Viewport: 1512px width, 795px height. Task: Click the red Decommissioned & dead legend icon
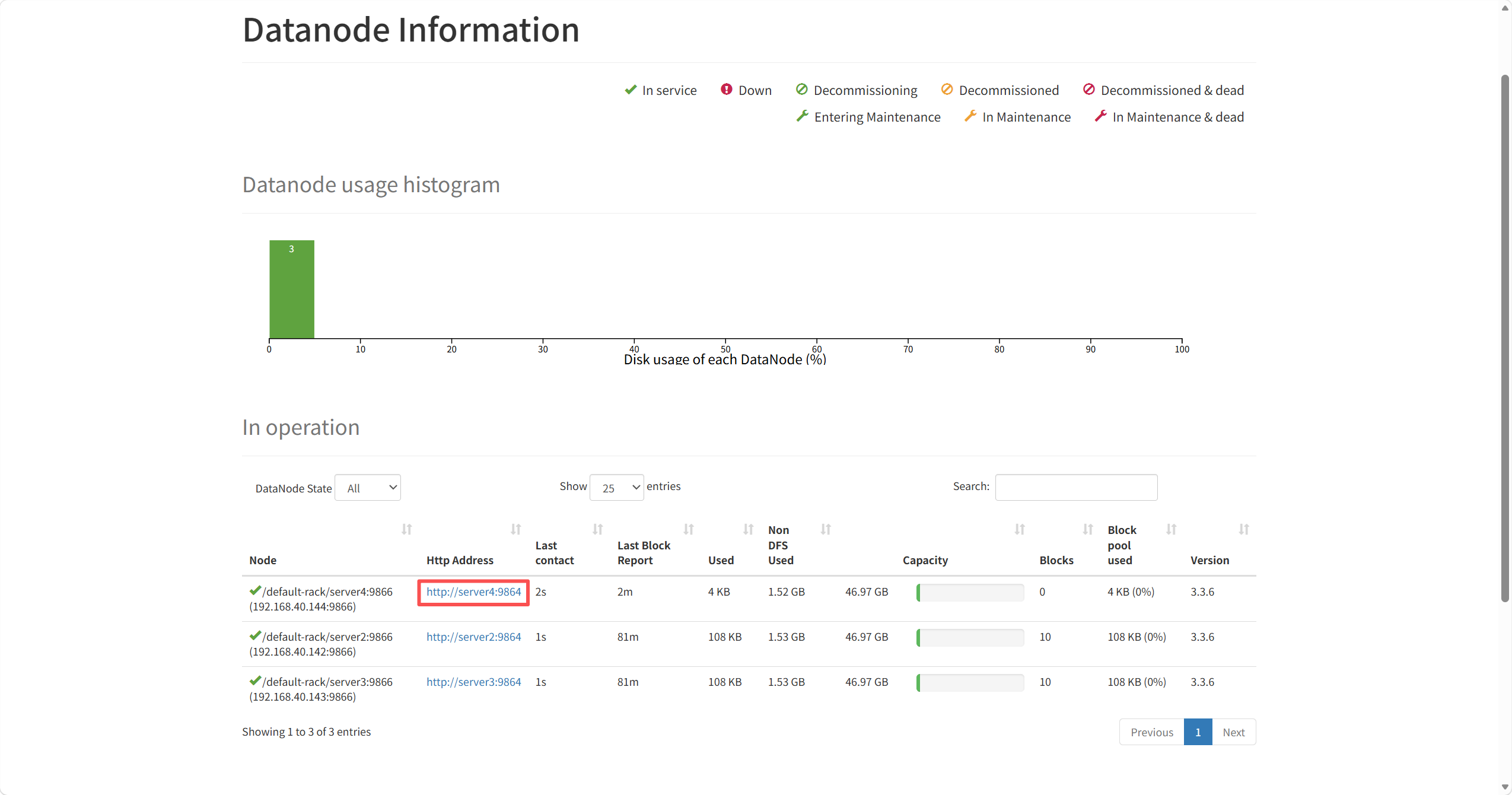point(1088,89)
